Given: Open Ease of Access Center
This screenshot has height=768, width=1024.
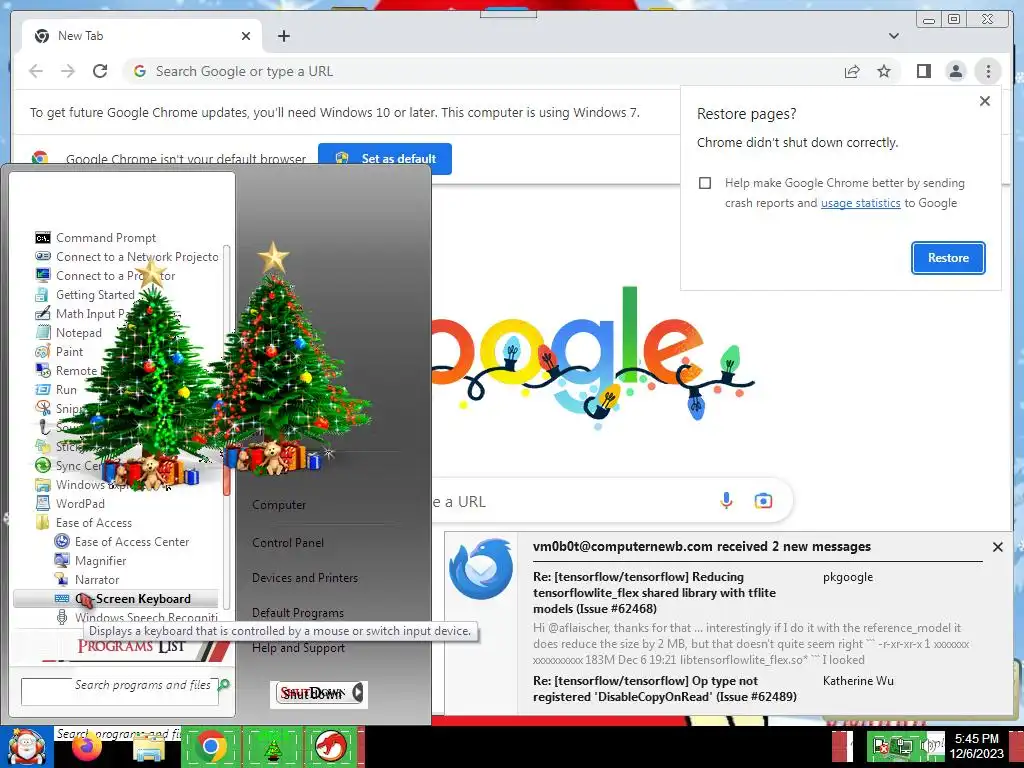Looking at the screenshot, I should coord(121,541).
